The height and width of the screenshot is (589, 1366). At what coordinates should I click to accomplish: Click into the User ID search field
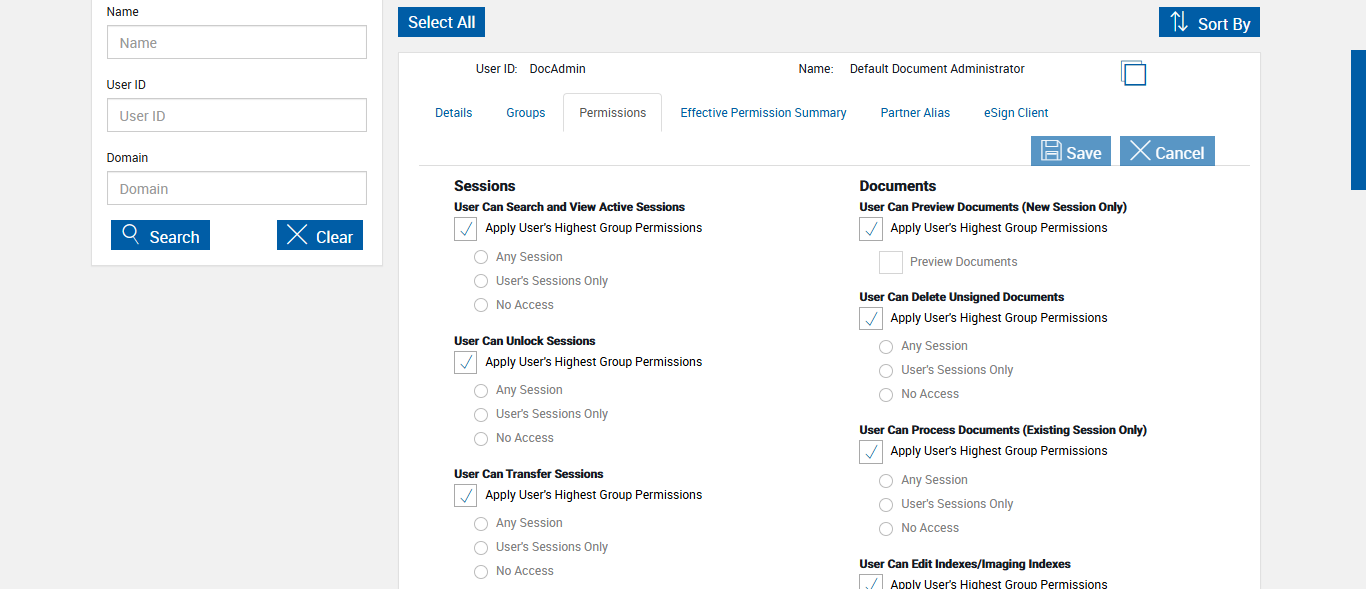tap(237, 116)
